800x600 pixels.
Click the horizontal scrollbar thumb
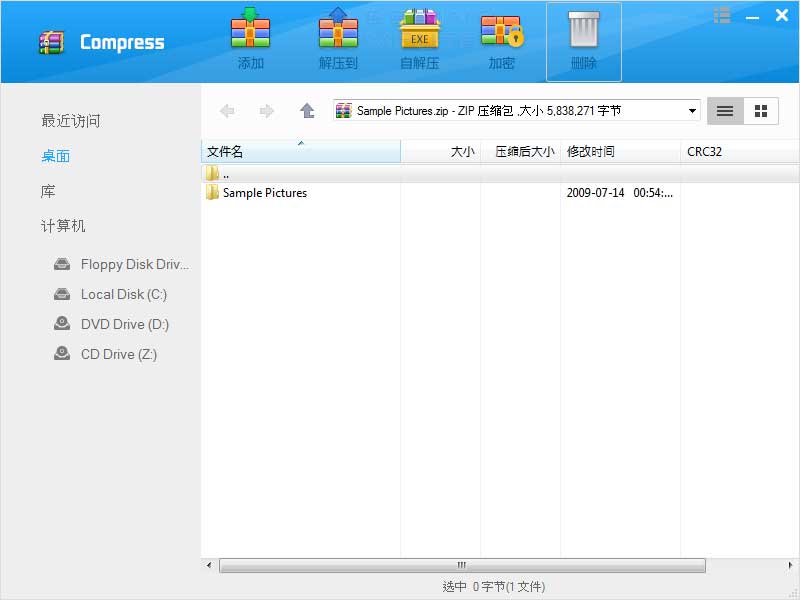pyautogui.click(x=462, y=565)
